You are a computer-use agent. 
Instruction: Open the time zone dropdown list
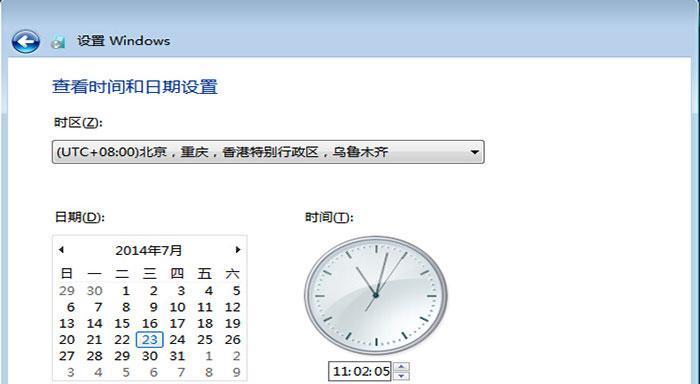click(268, 152)
